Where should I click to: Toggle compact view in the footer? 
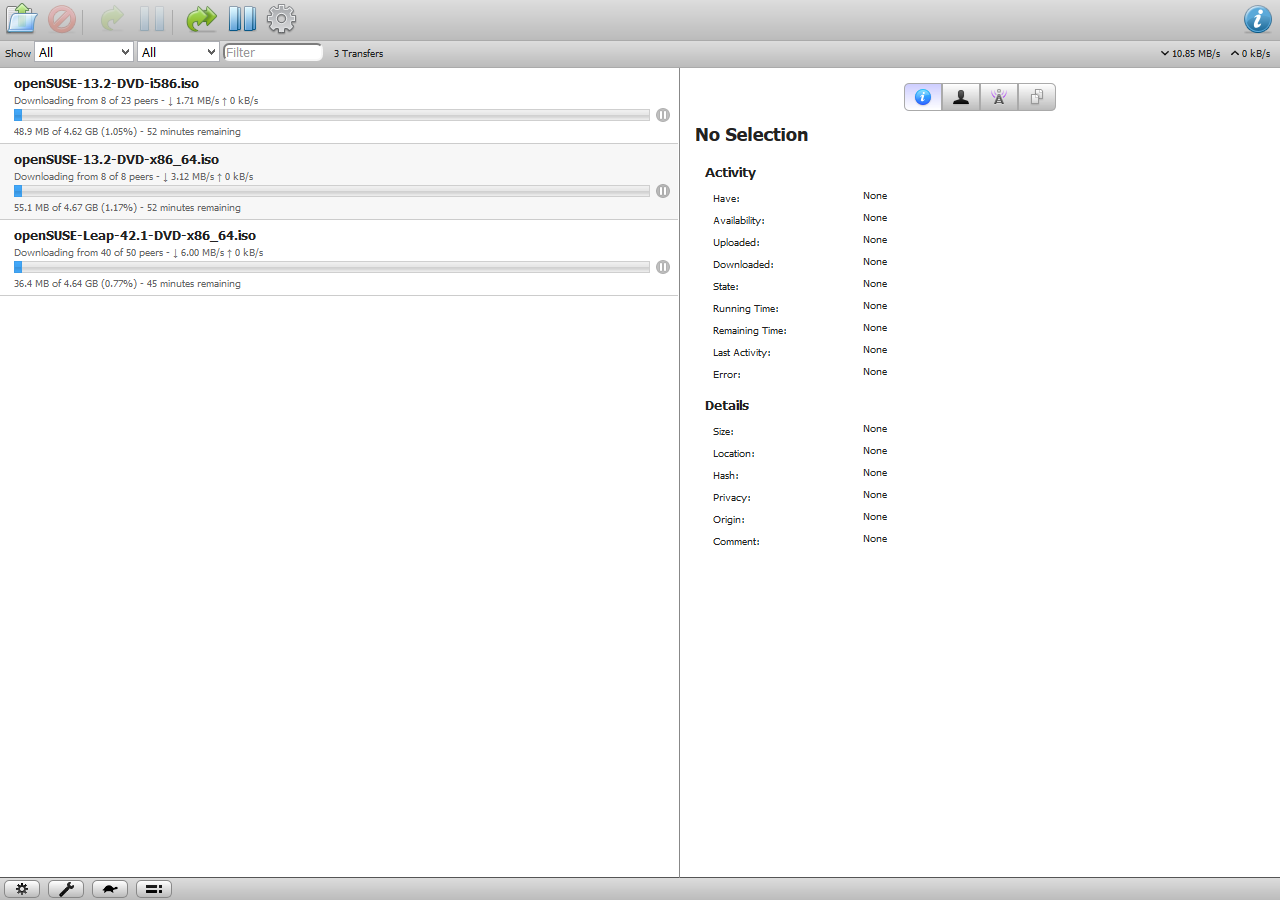(x=154, y=889)
